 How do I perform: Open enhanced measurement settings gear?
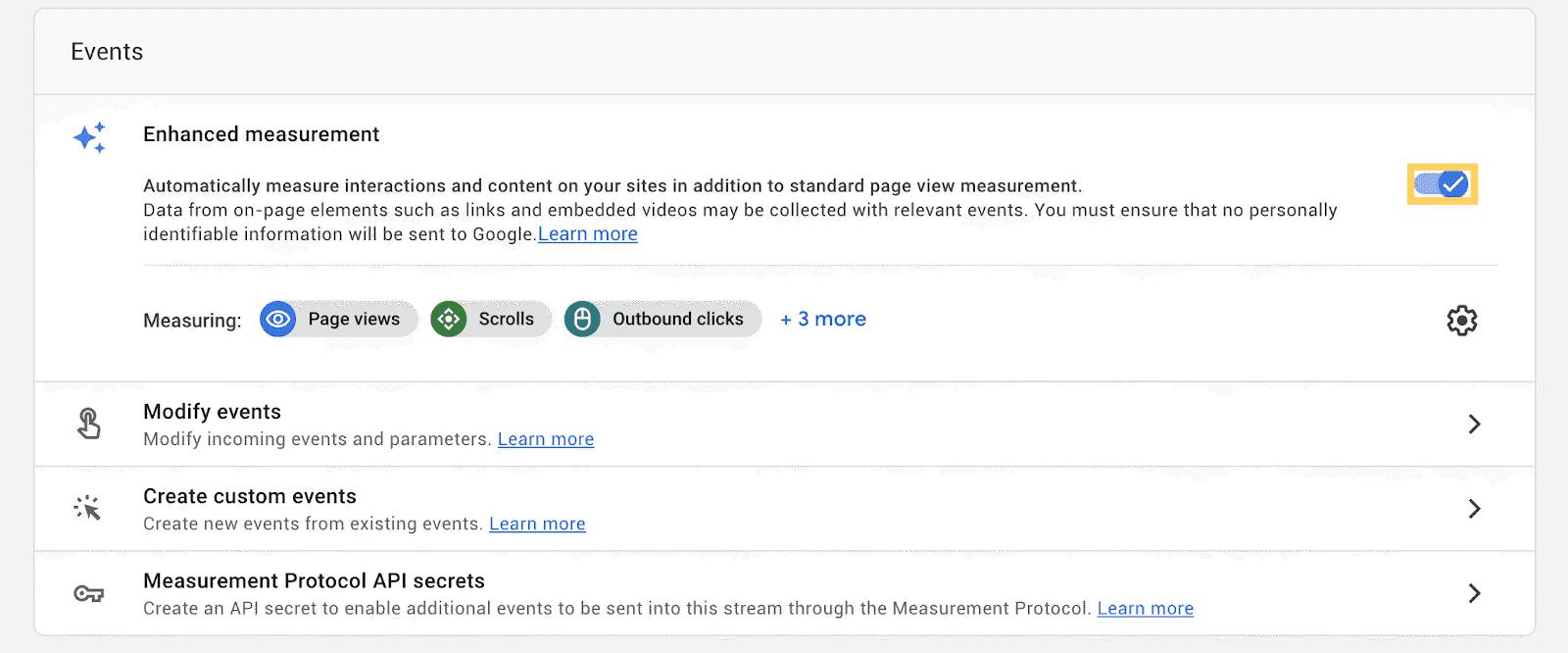pos(1461,321)
